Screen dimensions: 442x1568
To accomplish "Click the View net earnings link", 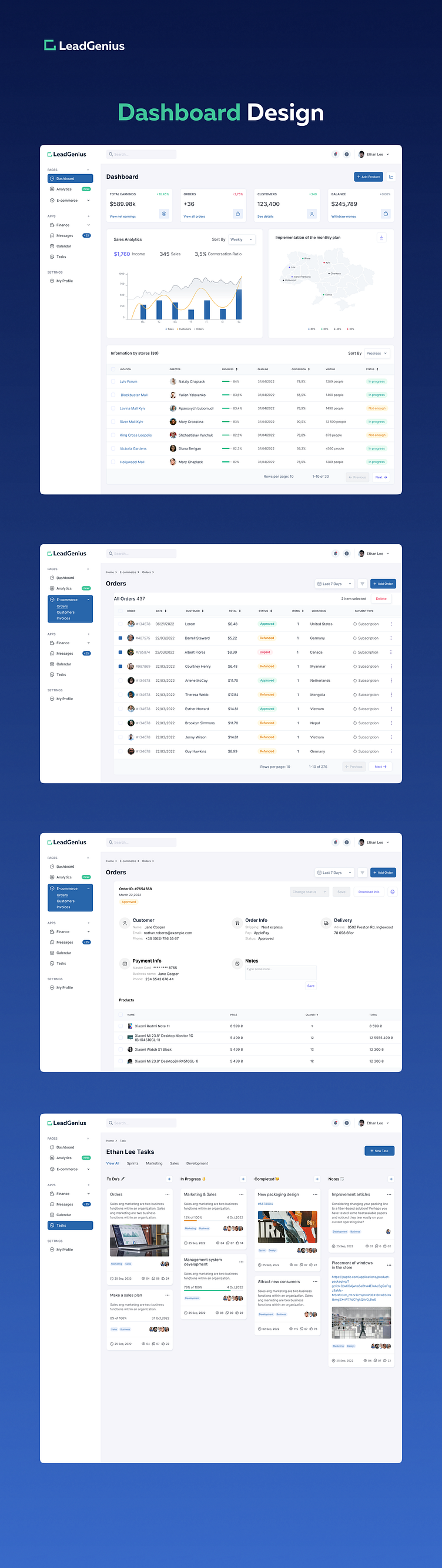I will click(123, 216).
